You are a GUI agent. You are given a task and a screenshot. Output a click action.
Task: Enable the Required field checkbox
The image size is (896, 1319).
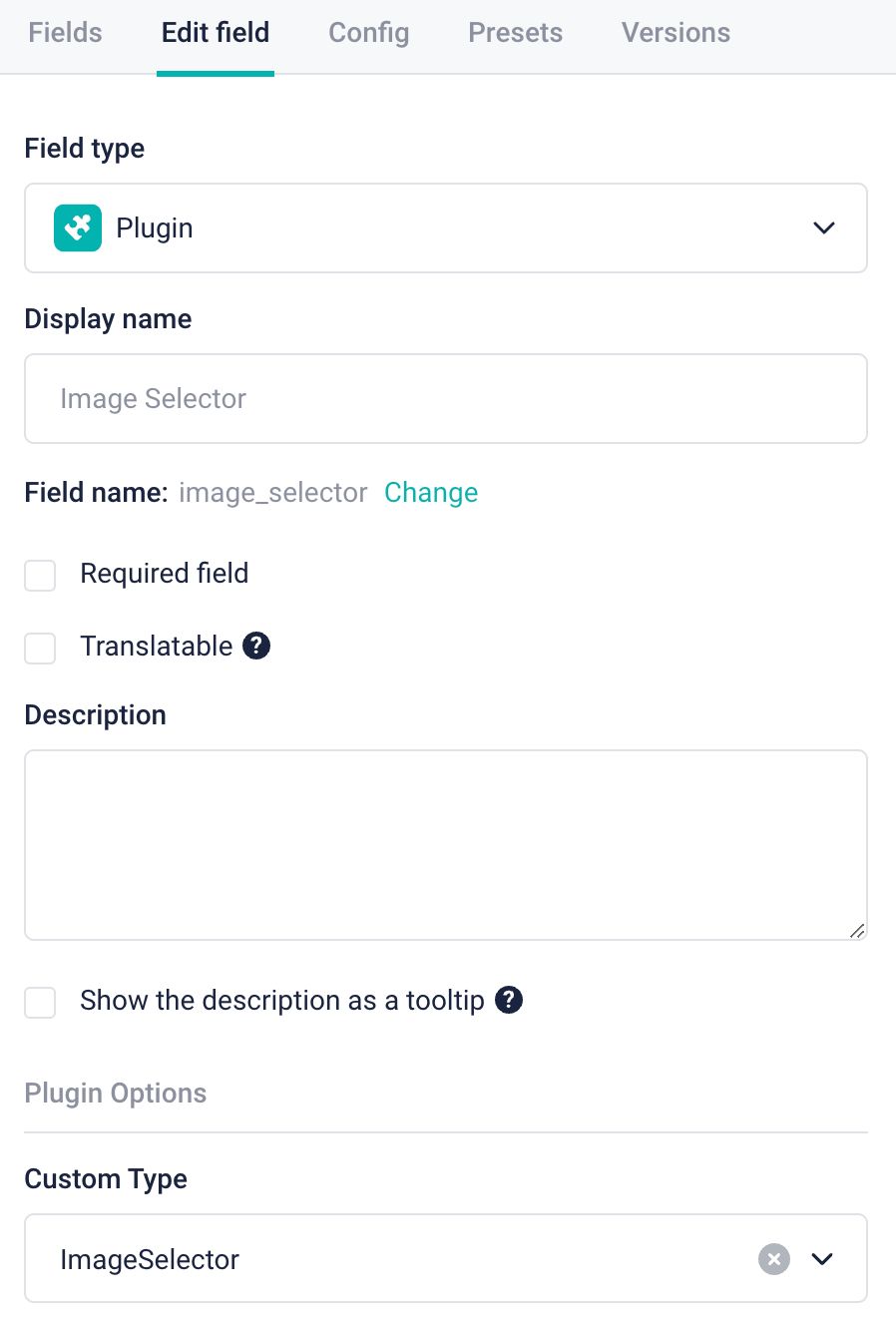point(40,575)
